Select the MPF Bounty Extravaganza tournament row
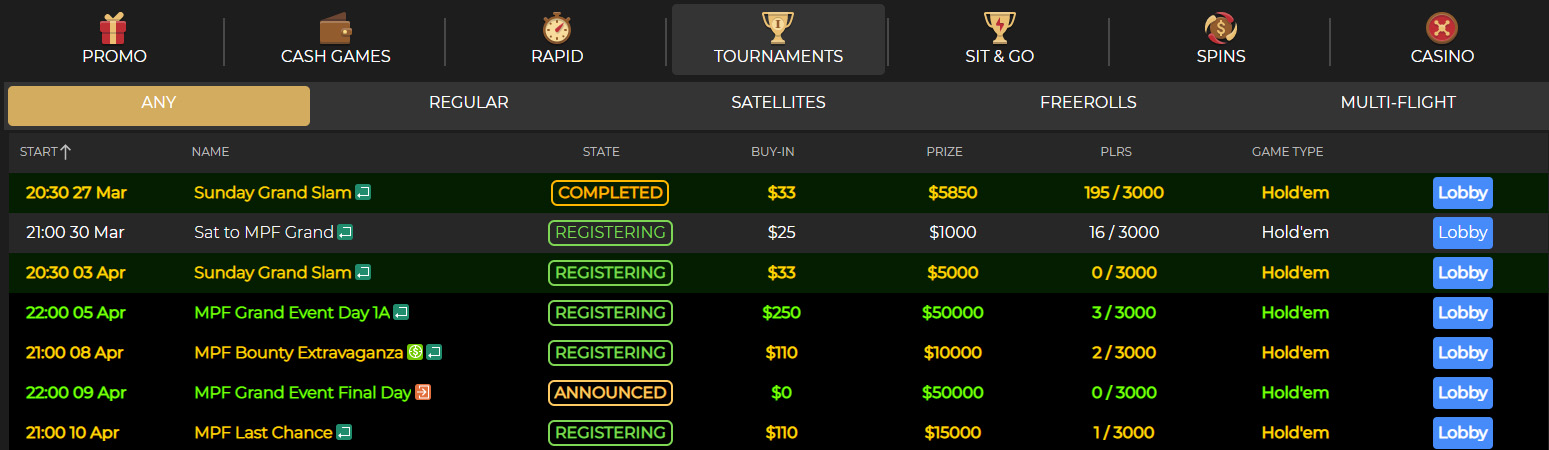Image resolution: width=1549 pixels, height=450 pixels. pos(778,353)
